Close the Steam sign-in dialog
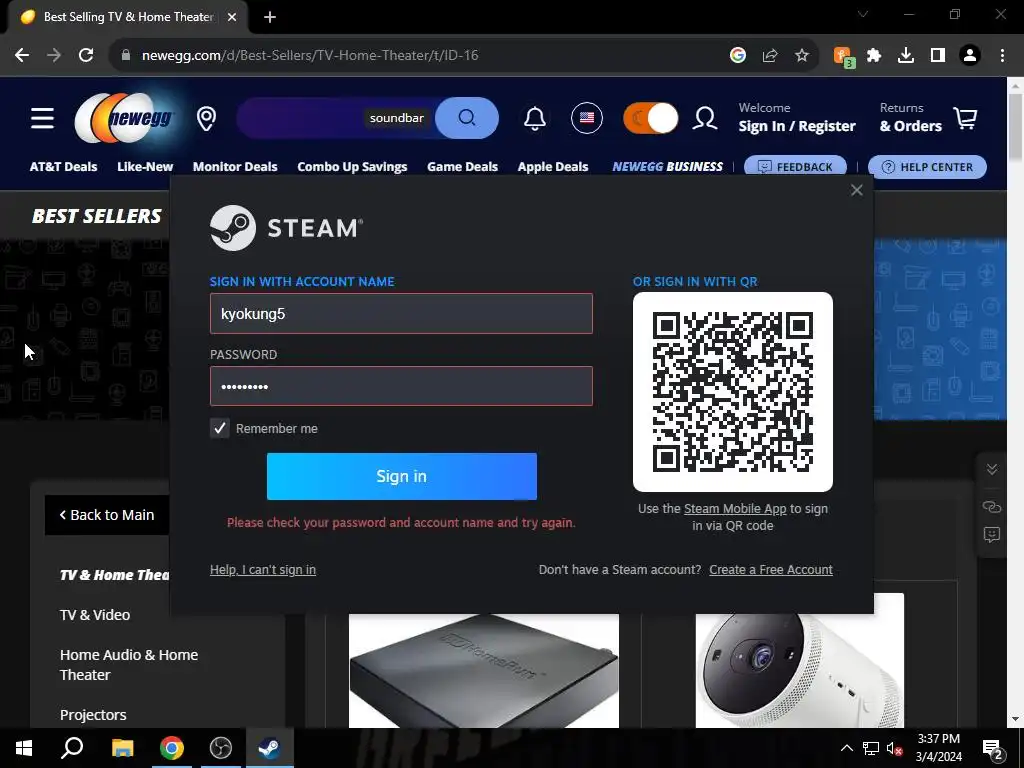Screen dimensions: 1024x768 (x=856, y=190)
